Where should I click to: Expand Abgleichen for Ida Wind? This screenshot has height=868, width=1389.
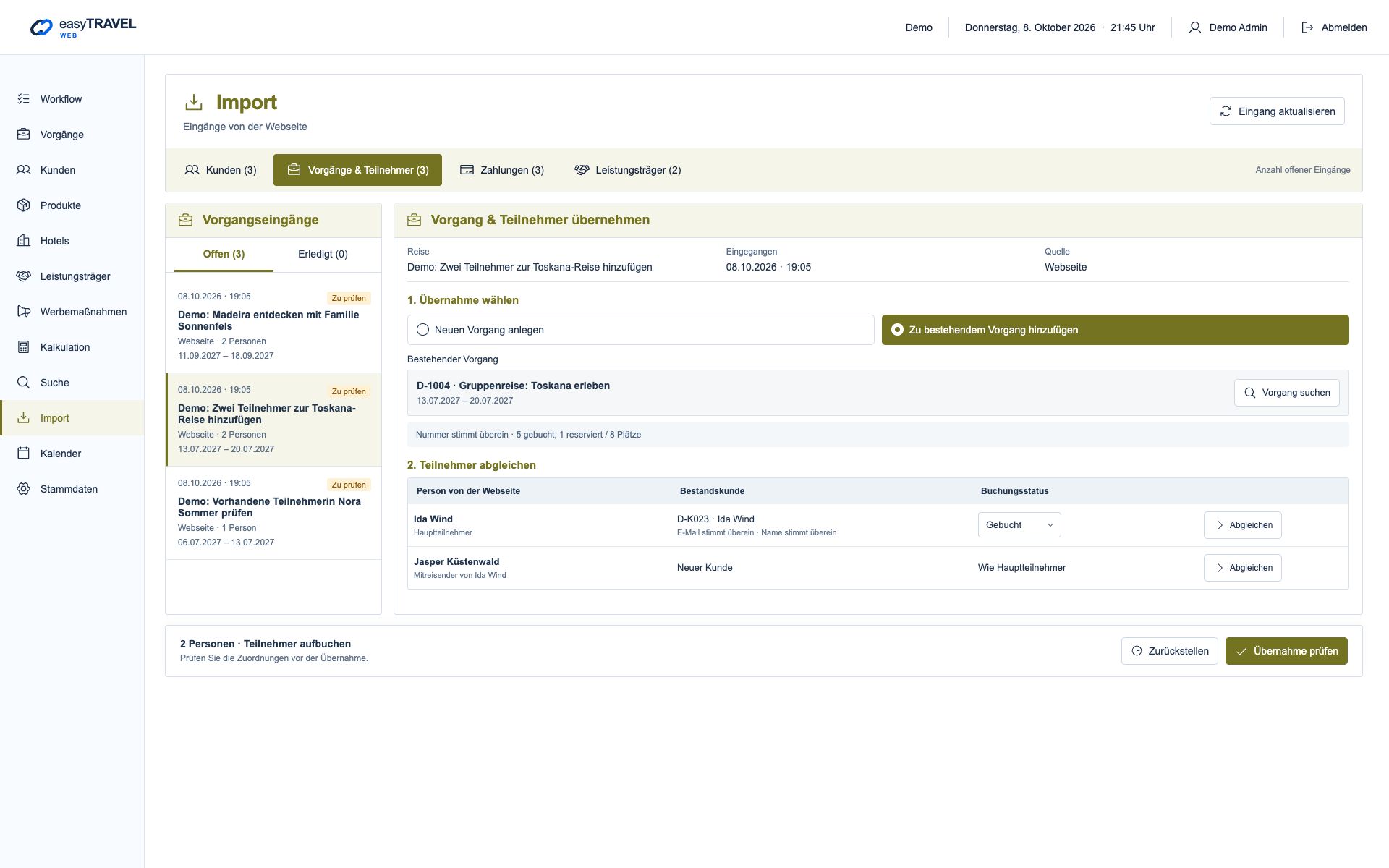[x=1242, y=525]
